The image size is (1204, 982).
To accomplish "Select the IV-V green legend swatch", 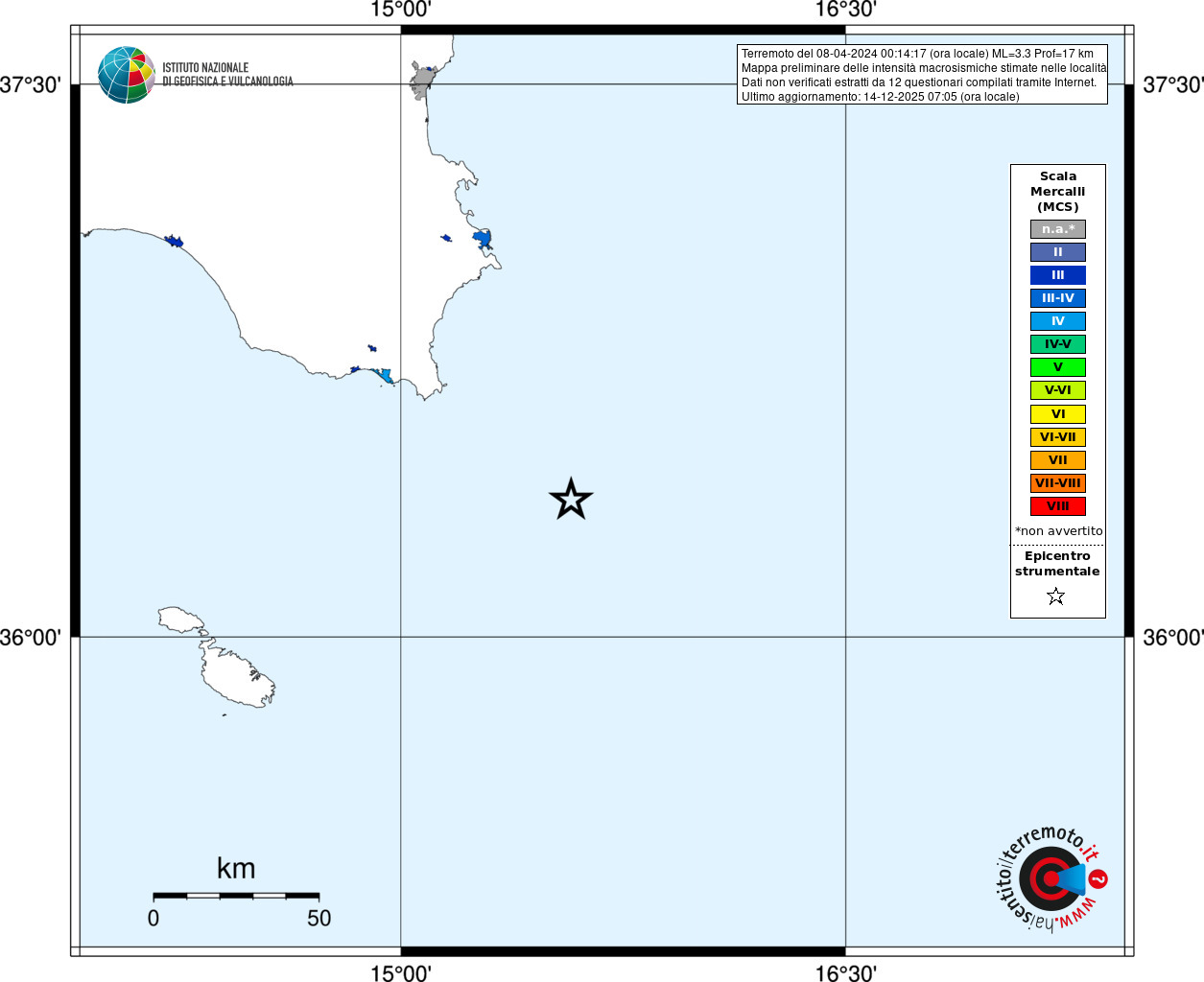I will 1058,344.
